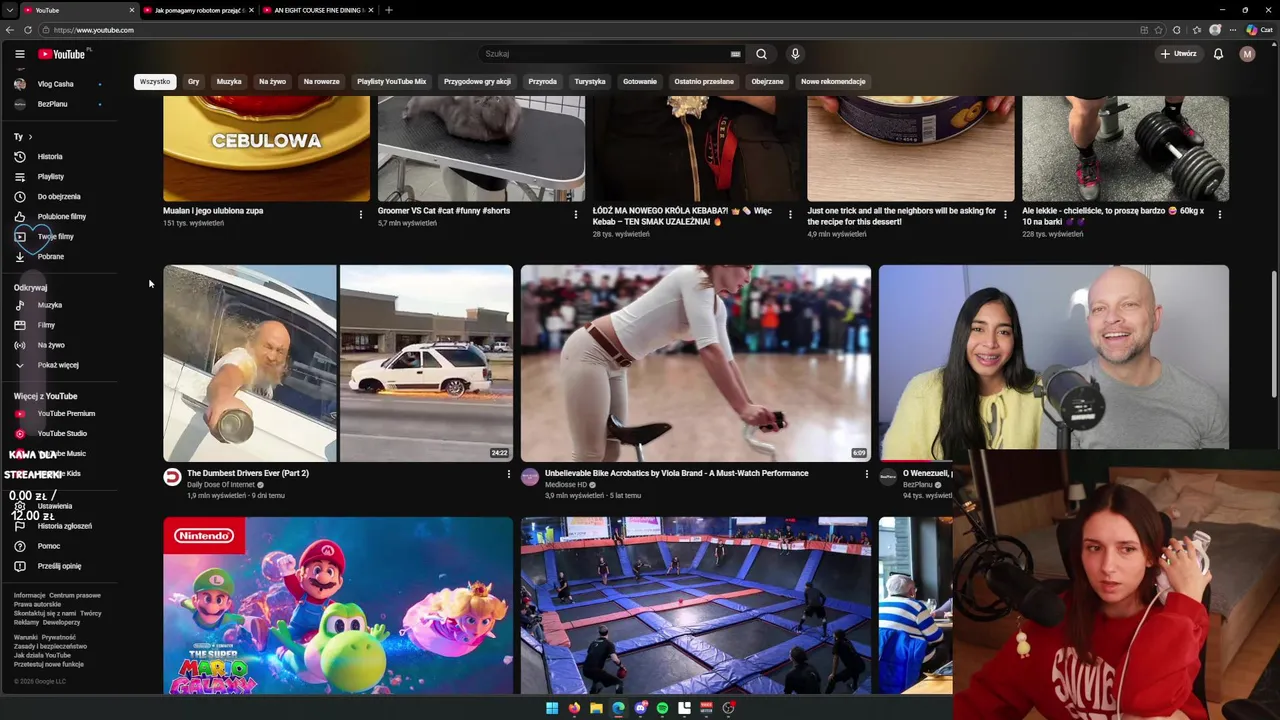The width and height of the screenshot is (1280, 720).
Task: Select the Gry filter chip
Action: [193, 81]
